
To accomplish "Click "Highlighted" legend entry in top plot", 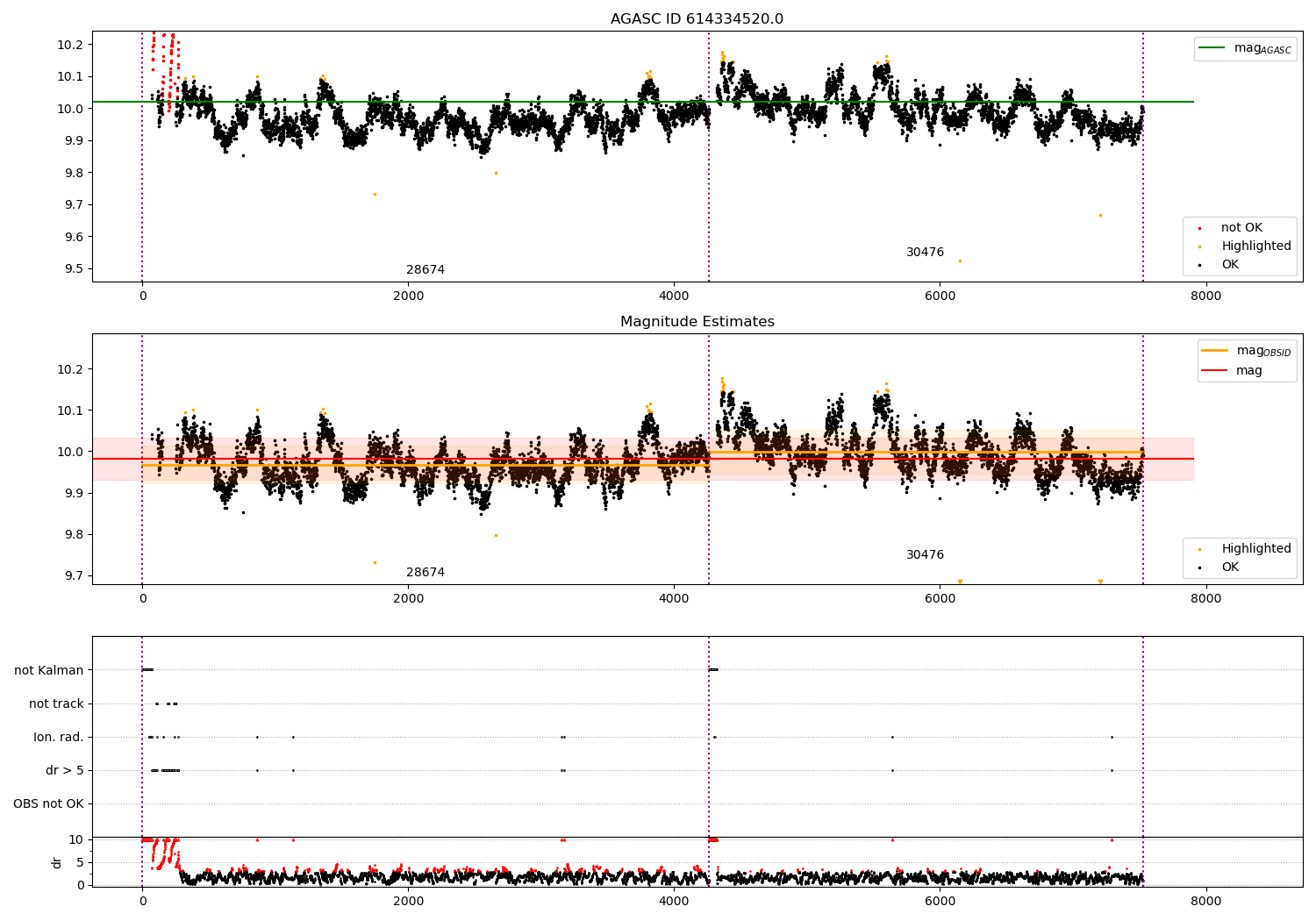I will pyautogui.click(x=1246, y=246).
